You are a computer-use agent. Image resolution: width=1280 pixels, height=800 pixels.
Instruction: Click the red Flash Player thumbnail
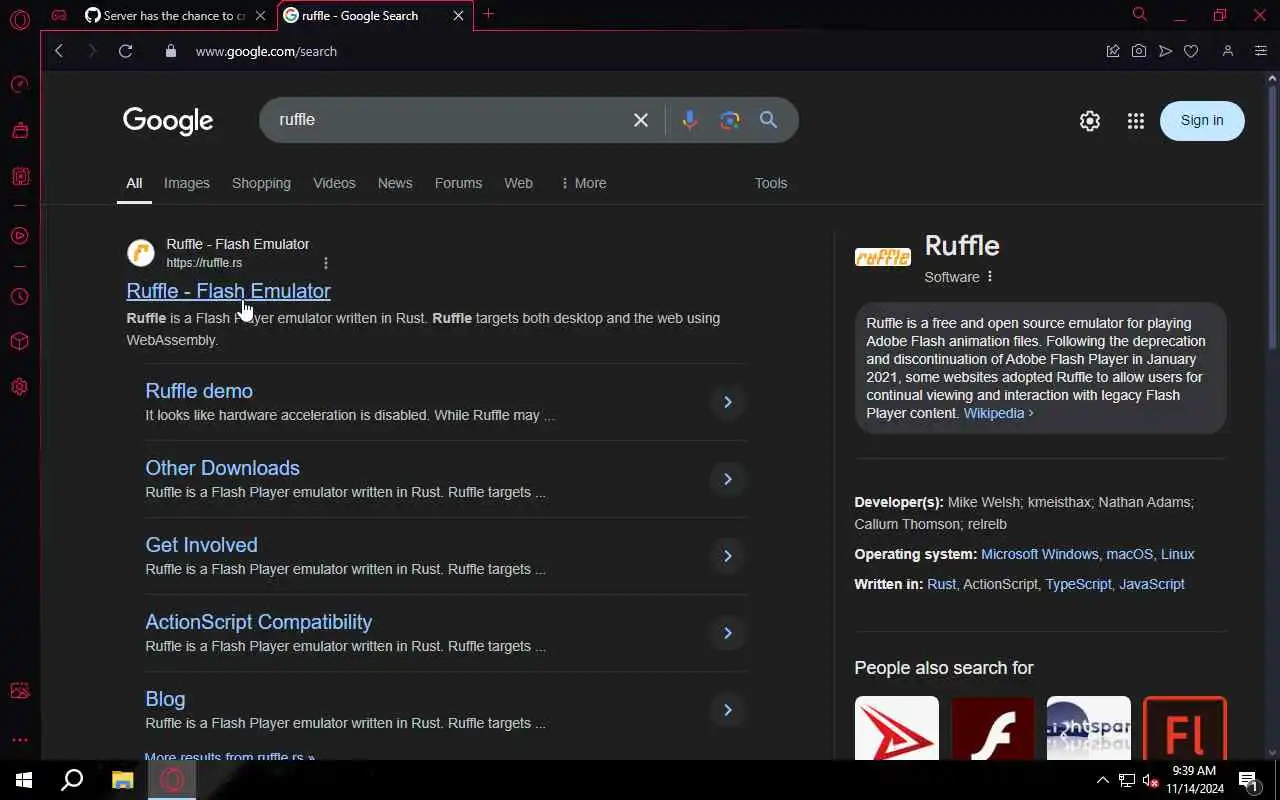992,728
